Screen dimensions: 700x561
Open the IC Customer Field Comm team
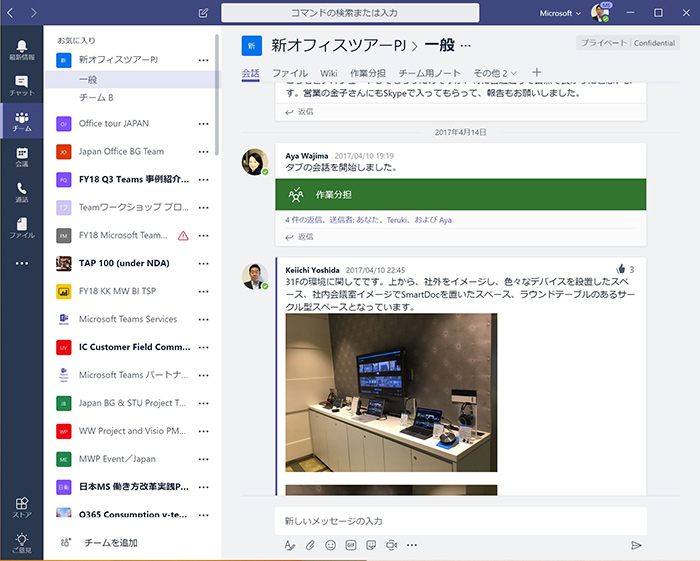coord(134,347)
